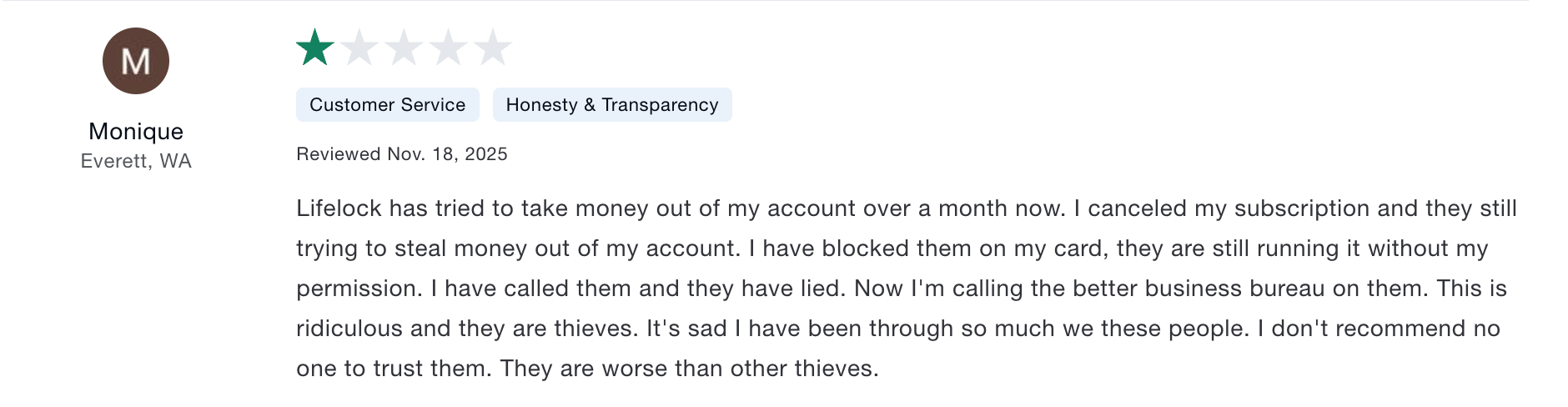
Task: Select the fourth gray rating star
Action: (x=449, y=48)
